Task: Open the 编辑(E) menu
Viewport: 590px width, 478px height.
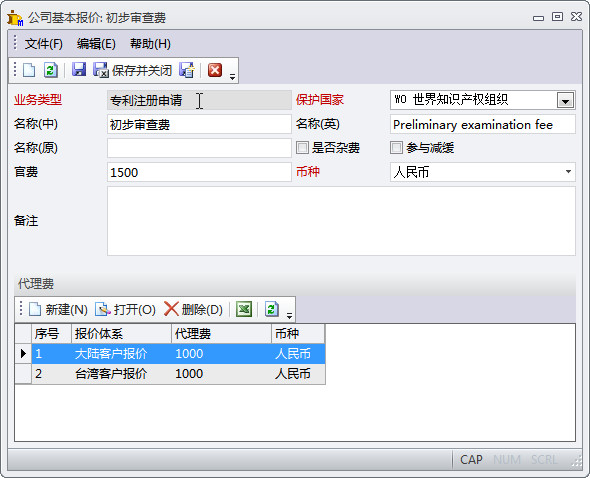Action: click(96, 44)
